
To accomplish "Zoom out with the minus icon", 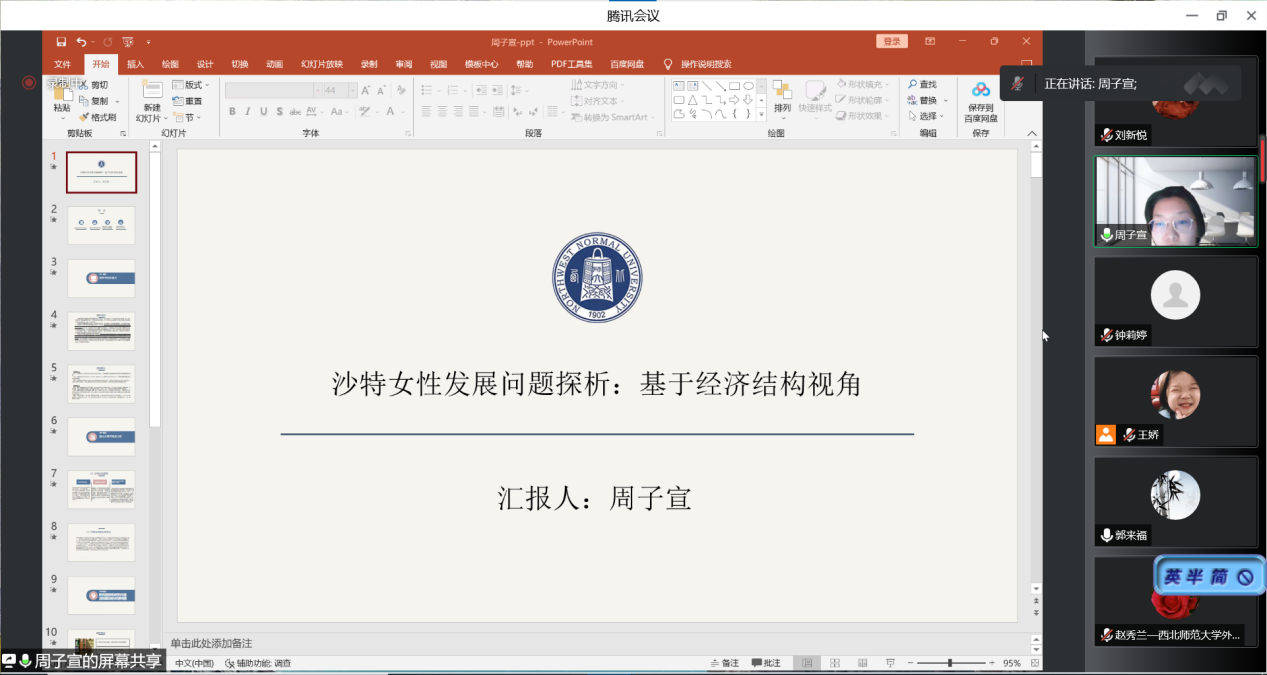I will click(910, 663).
